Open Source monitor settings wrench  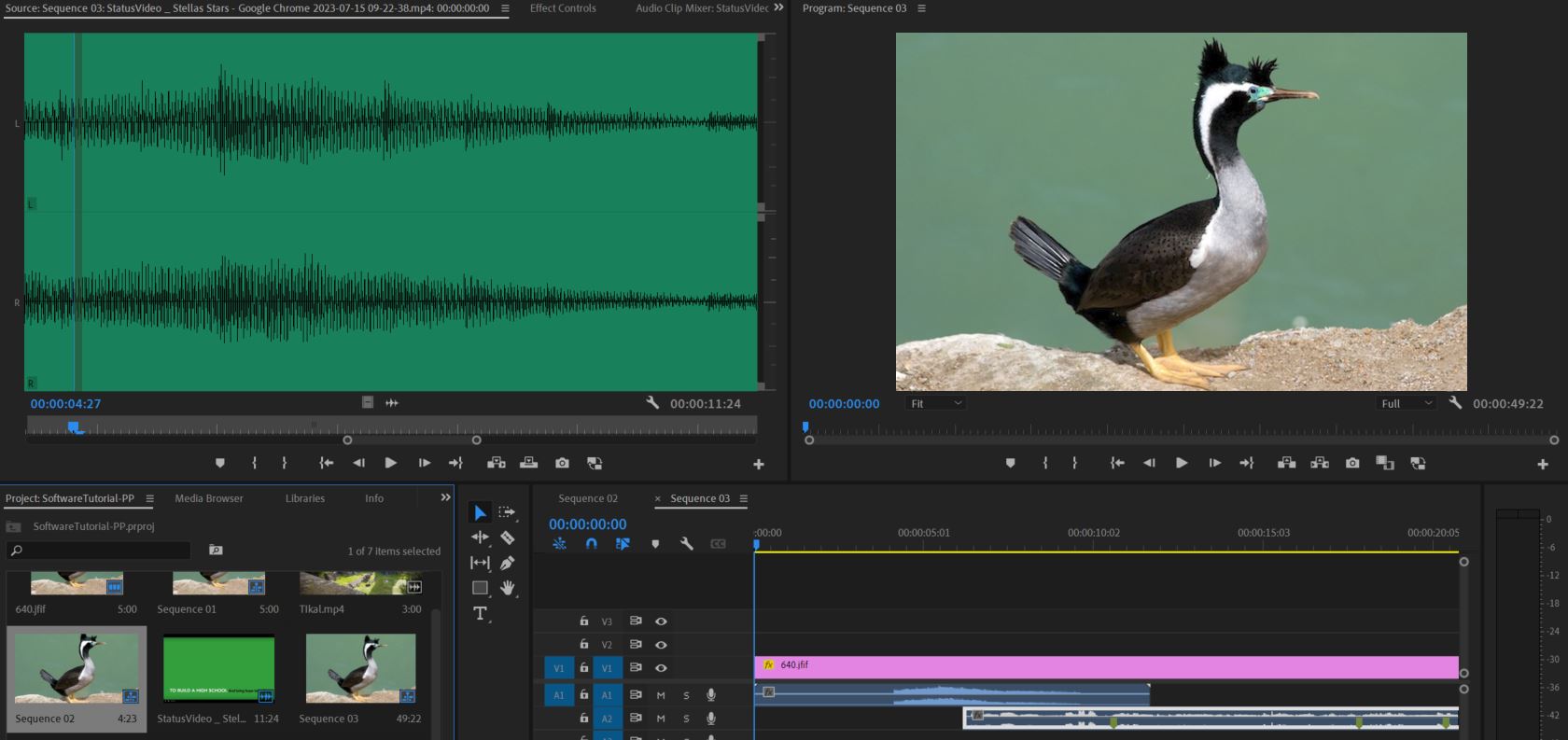(x=652, y=403)
